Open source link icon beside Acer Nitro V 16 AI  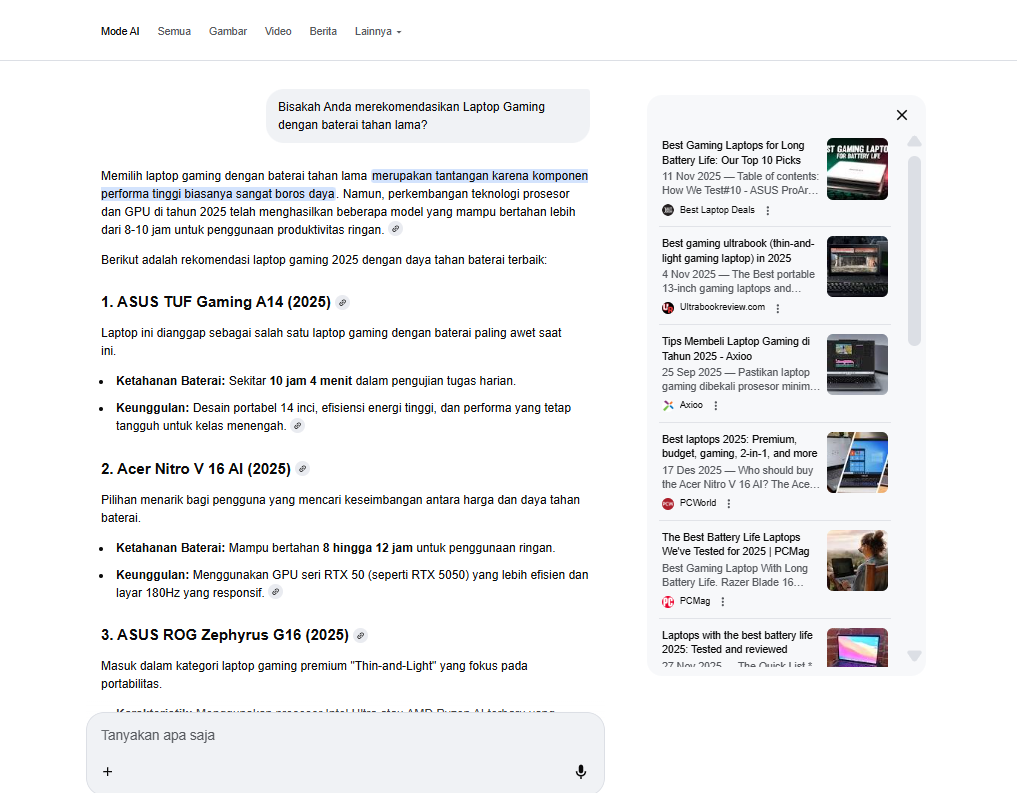pyautogui.click(x=303, y=469)
